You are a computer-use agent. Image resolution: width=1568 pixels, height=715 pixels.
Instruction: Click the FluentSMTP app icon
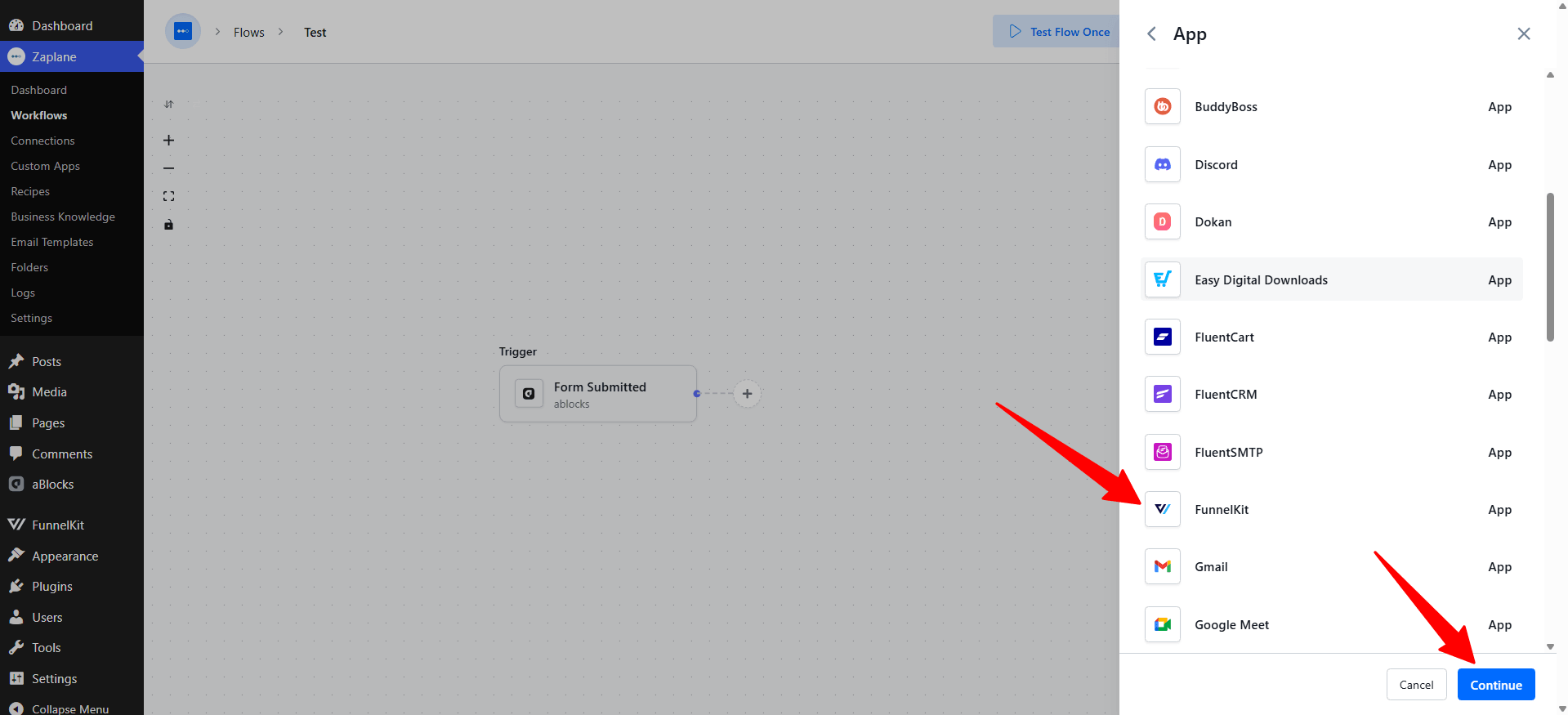coord(1162,452)
